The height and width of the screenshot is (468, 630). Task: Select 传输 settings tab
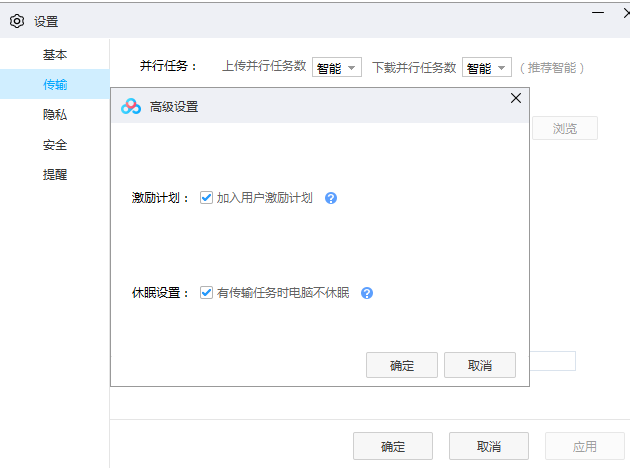coord(55,84)
